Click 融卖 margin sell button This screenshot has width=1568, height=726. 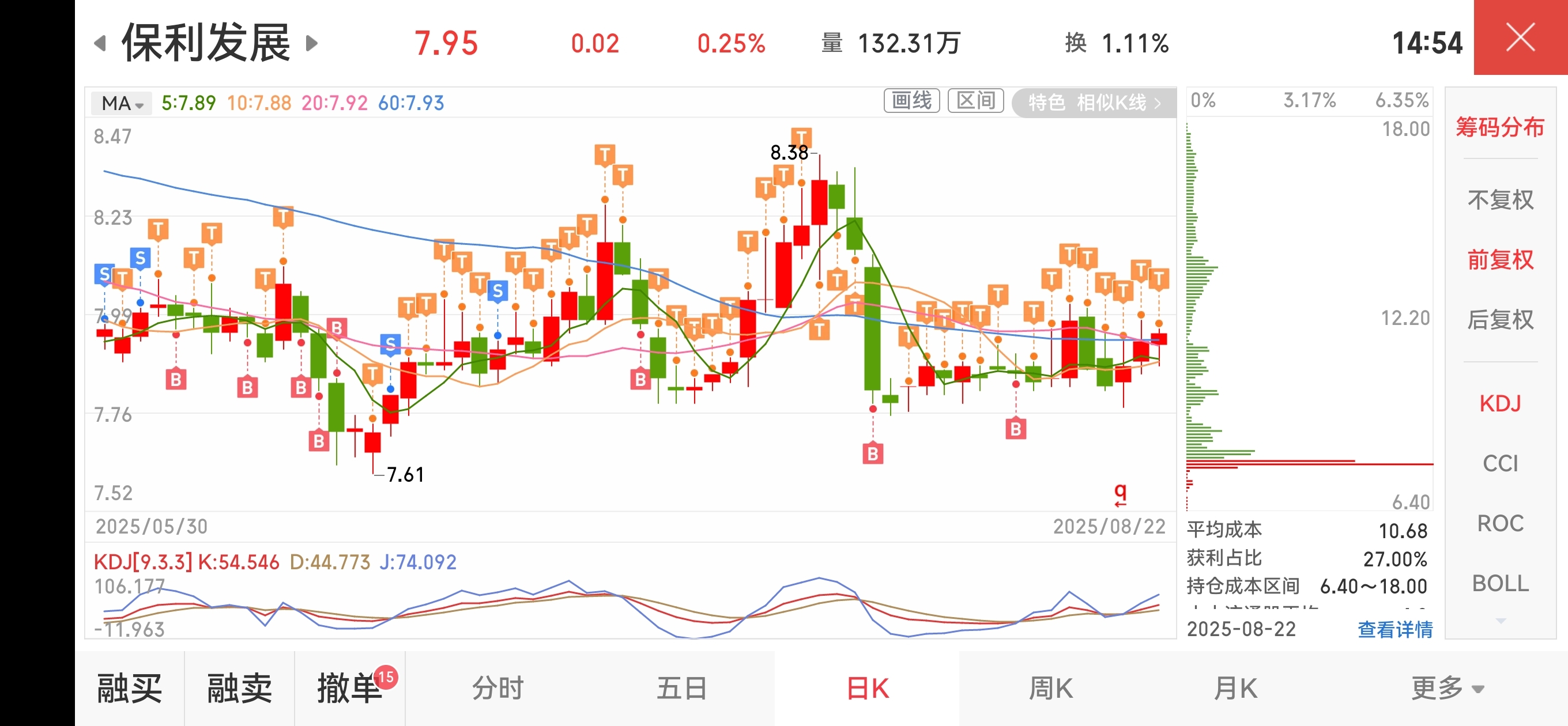[x=240, y=689]
